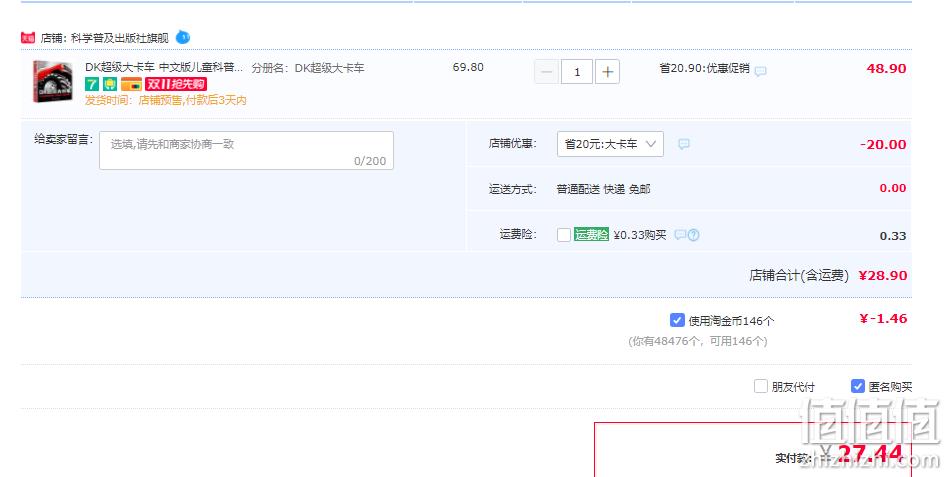
Task: Click the 省20.90:优惠促销 promotion text
Action: [x=704, y=68]
